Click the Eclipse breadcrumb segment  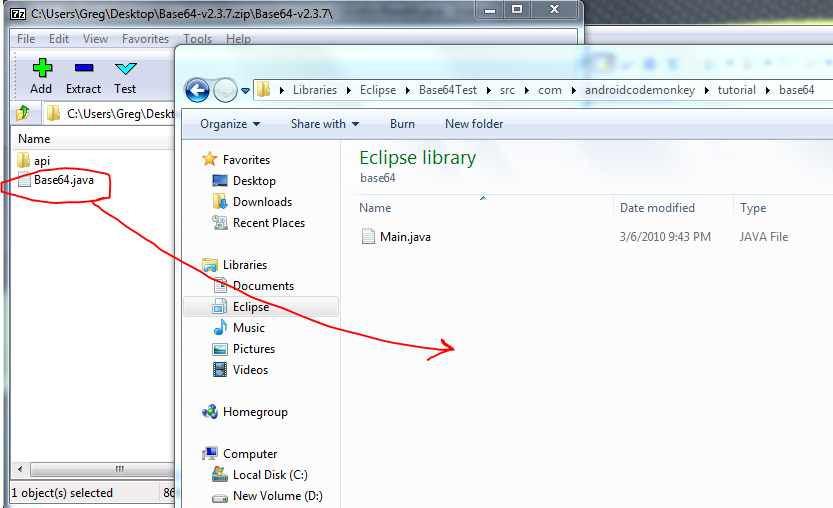point(378,90)
